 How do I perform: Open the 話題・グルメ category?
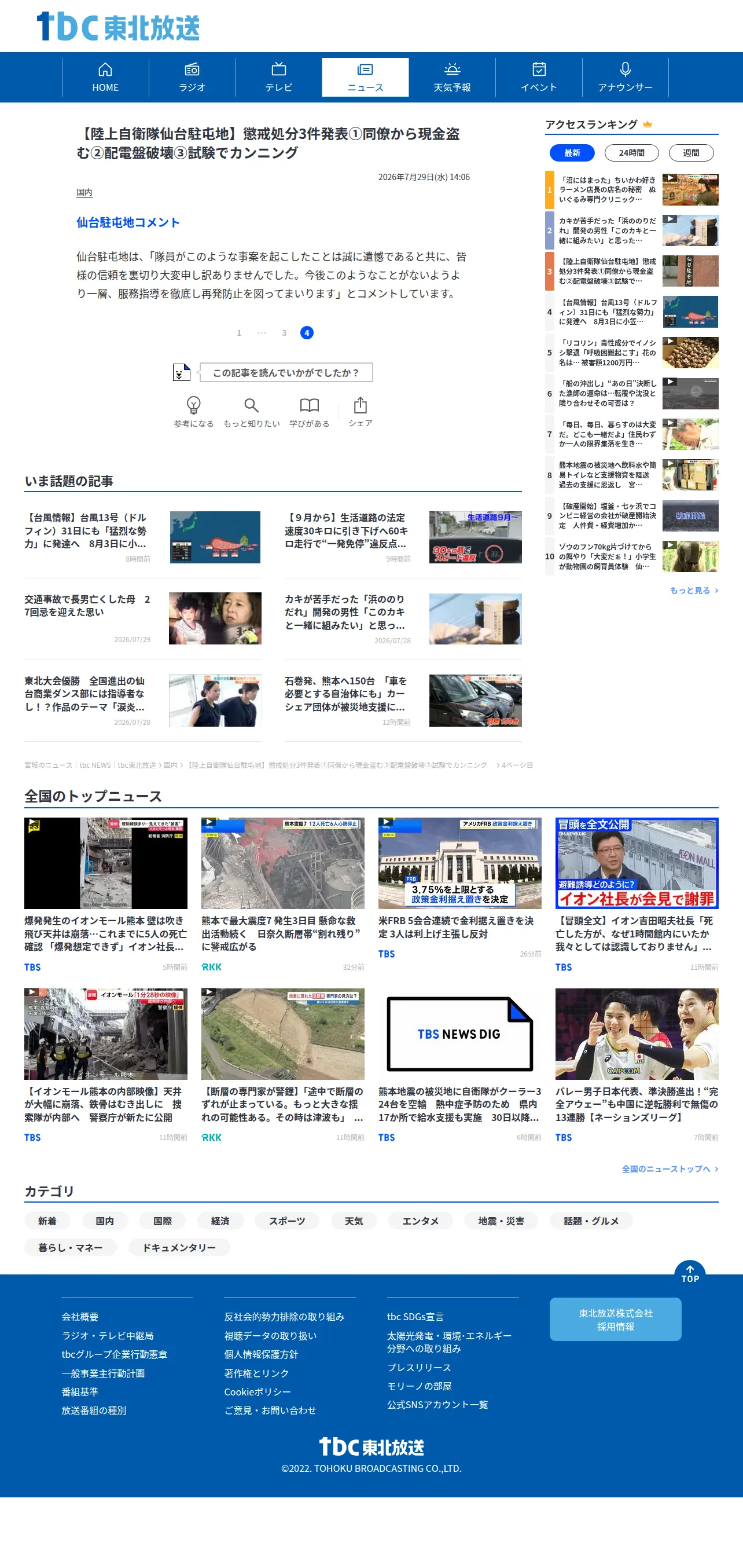pos(591,1221)
